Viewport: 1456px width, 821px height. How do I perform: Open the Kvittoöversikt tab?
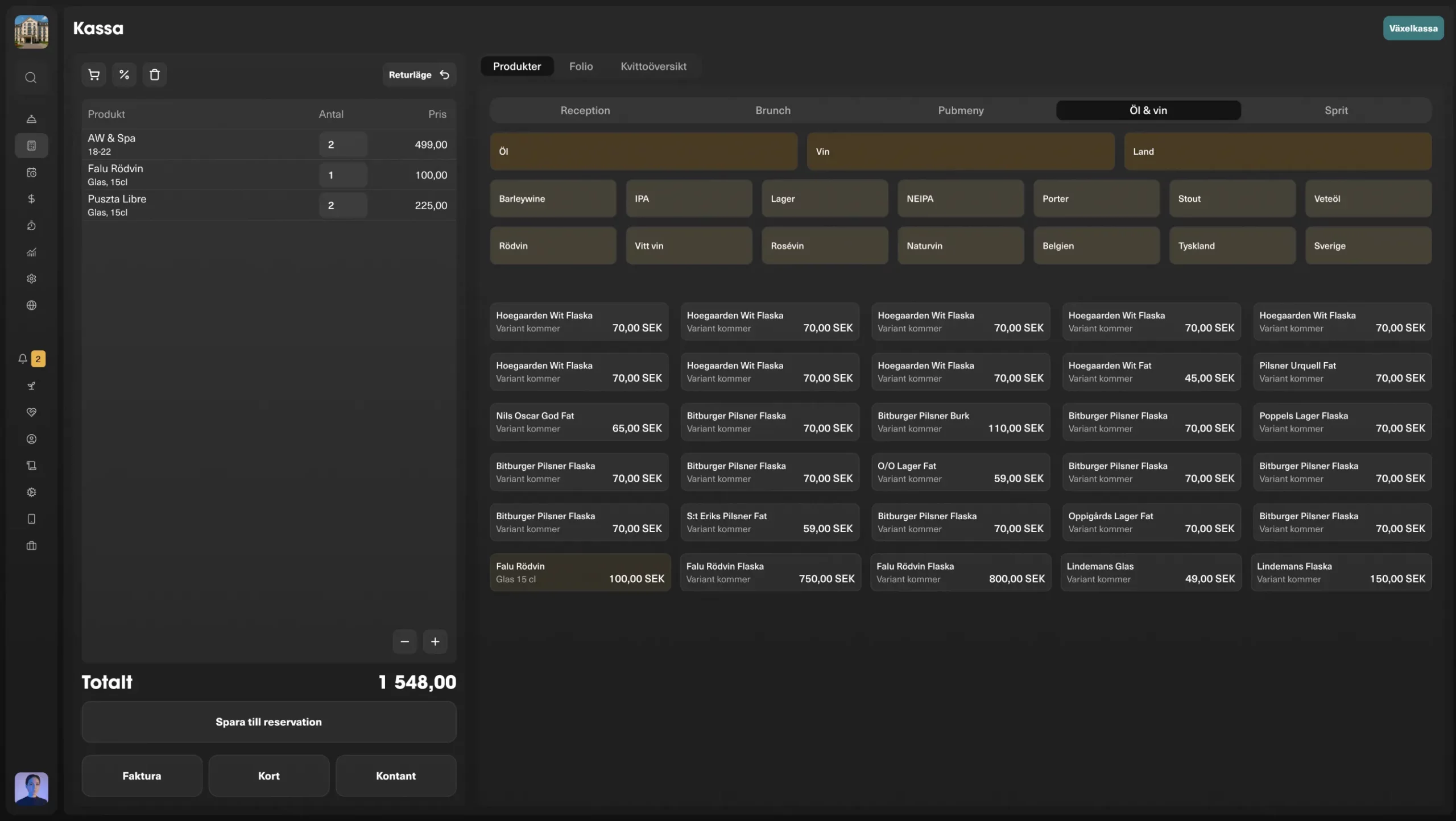(653, 66)
